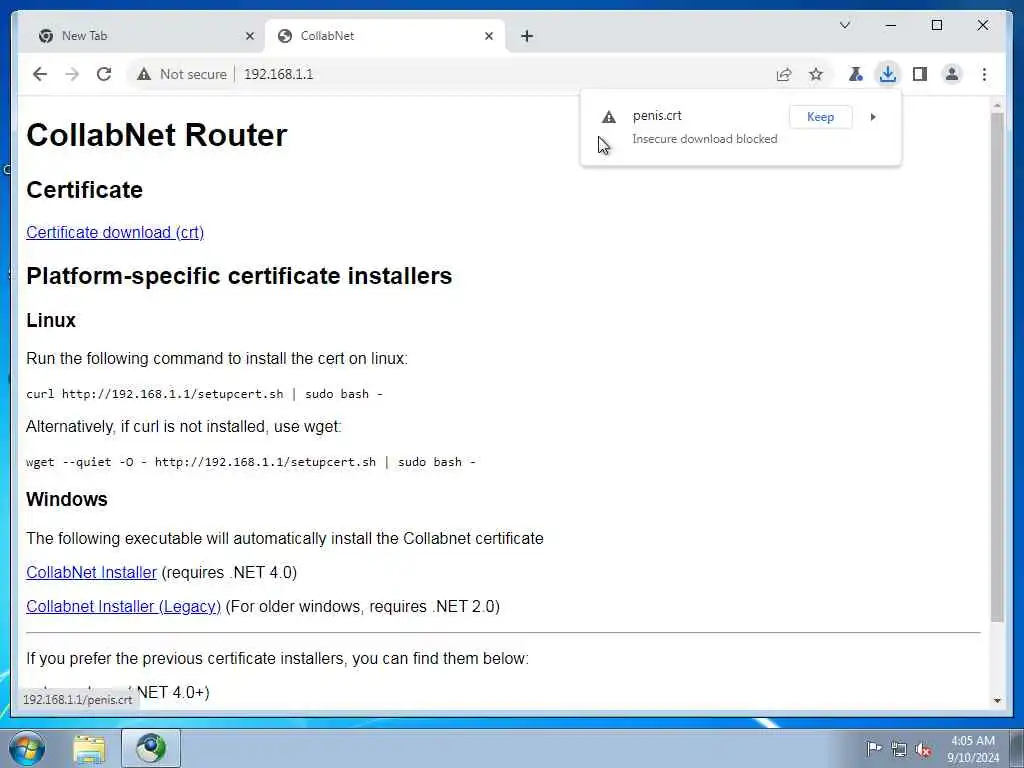This screenshot has width=1024, height=768.
Task: Open the Collabnet Installer (Legacy) link
Action: (123, 606)
